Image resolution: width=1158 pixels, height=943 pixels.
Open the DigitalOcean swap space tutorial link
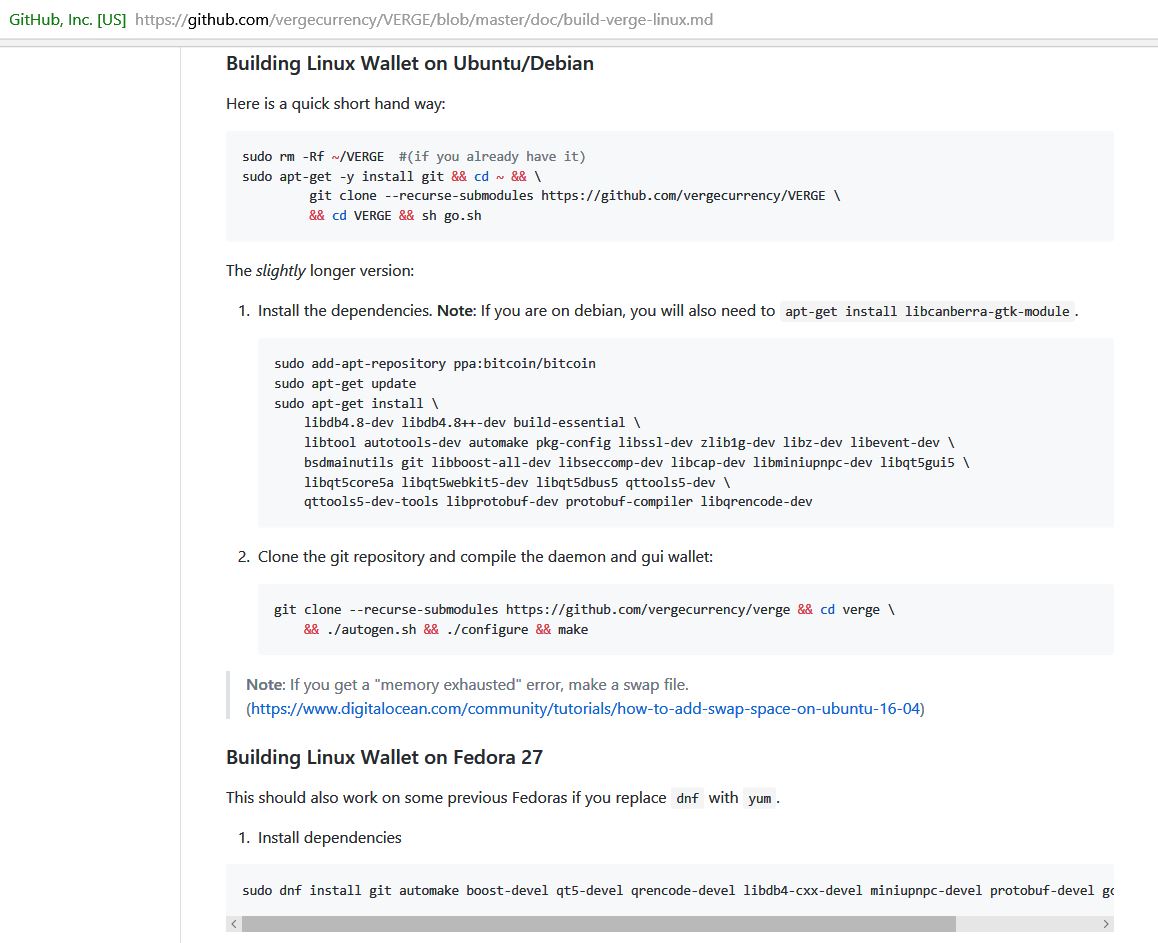[586, 709]
